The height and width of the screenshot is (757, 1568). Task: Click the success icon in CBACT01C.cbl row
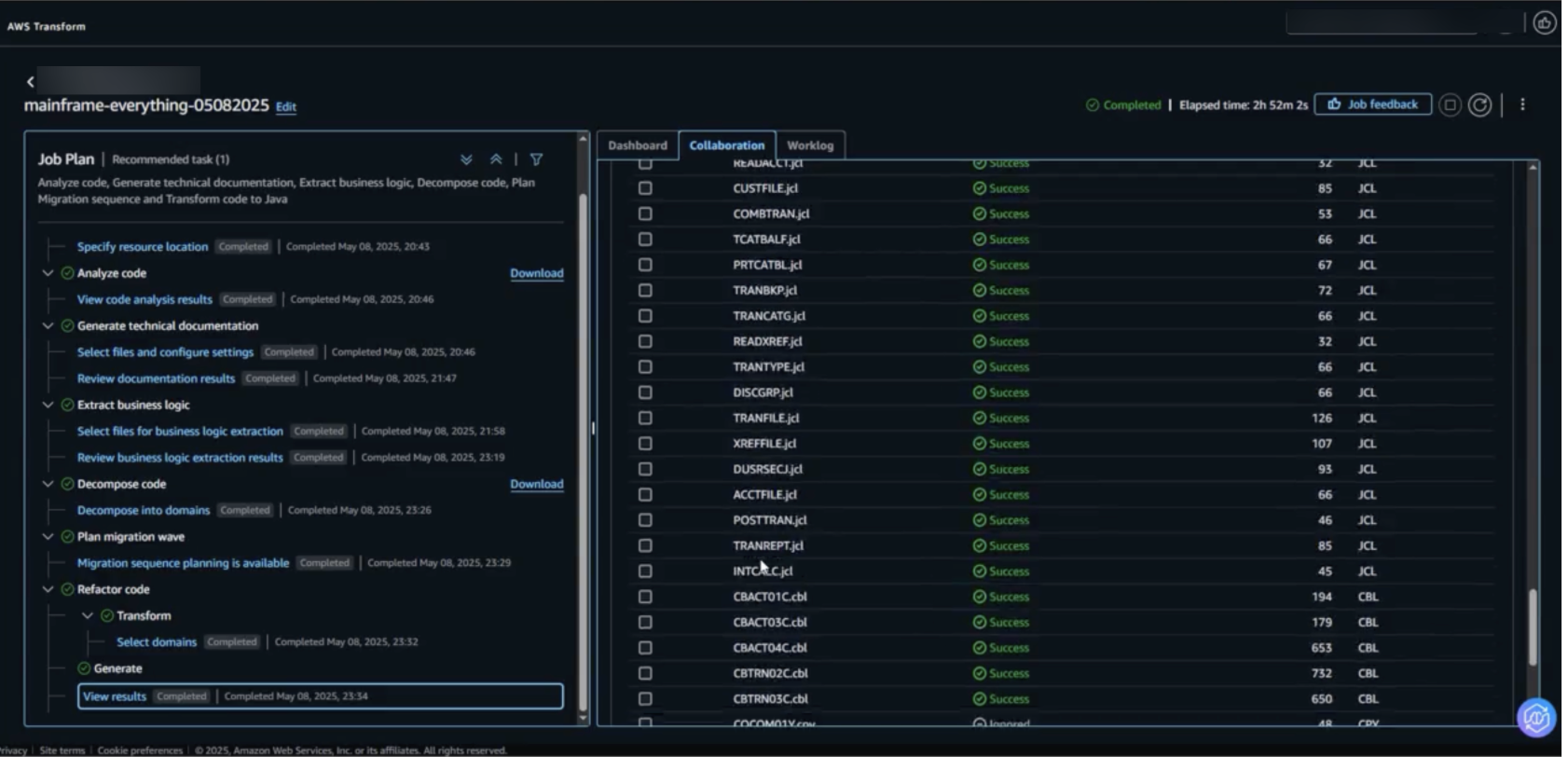(x=979, y=597)
